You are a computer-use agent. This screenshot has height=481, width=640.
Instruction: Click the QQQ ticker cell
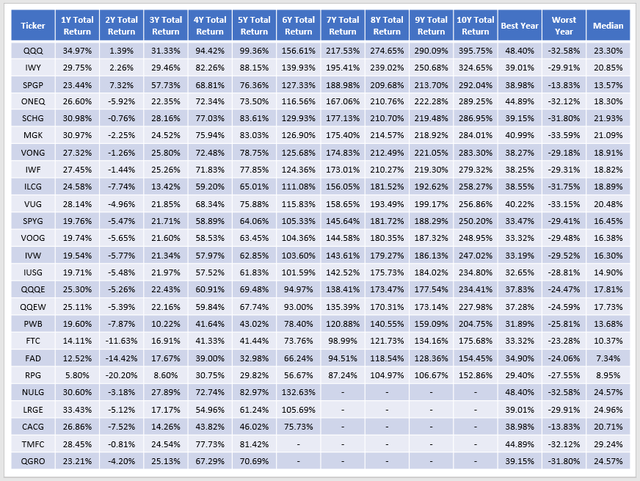(x=26, y=49)
